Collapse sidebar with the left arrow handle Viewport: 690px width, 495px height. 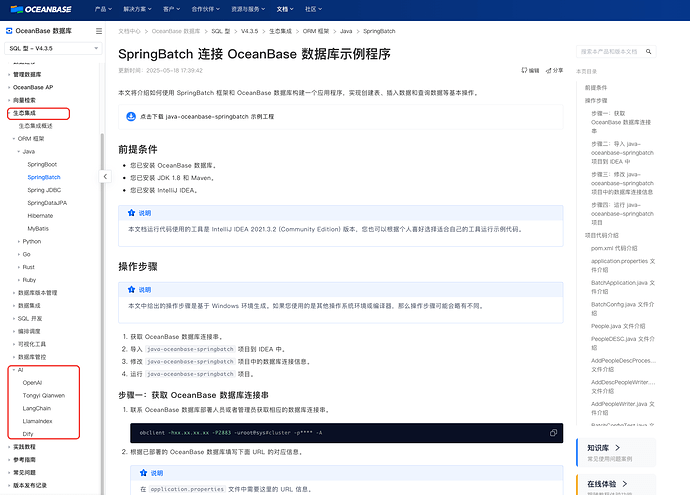(105, 176)
